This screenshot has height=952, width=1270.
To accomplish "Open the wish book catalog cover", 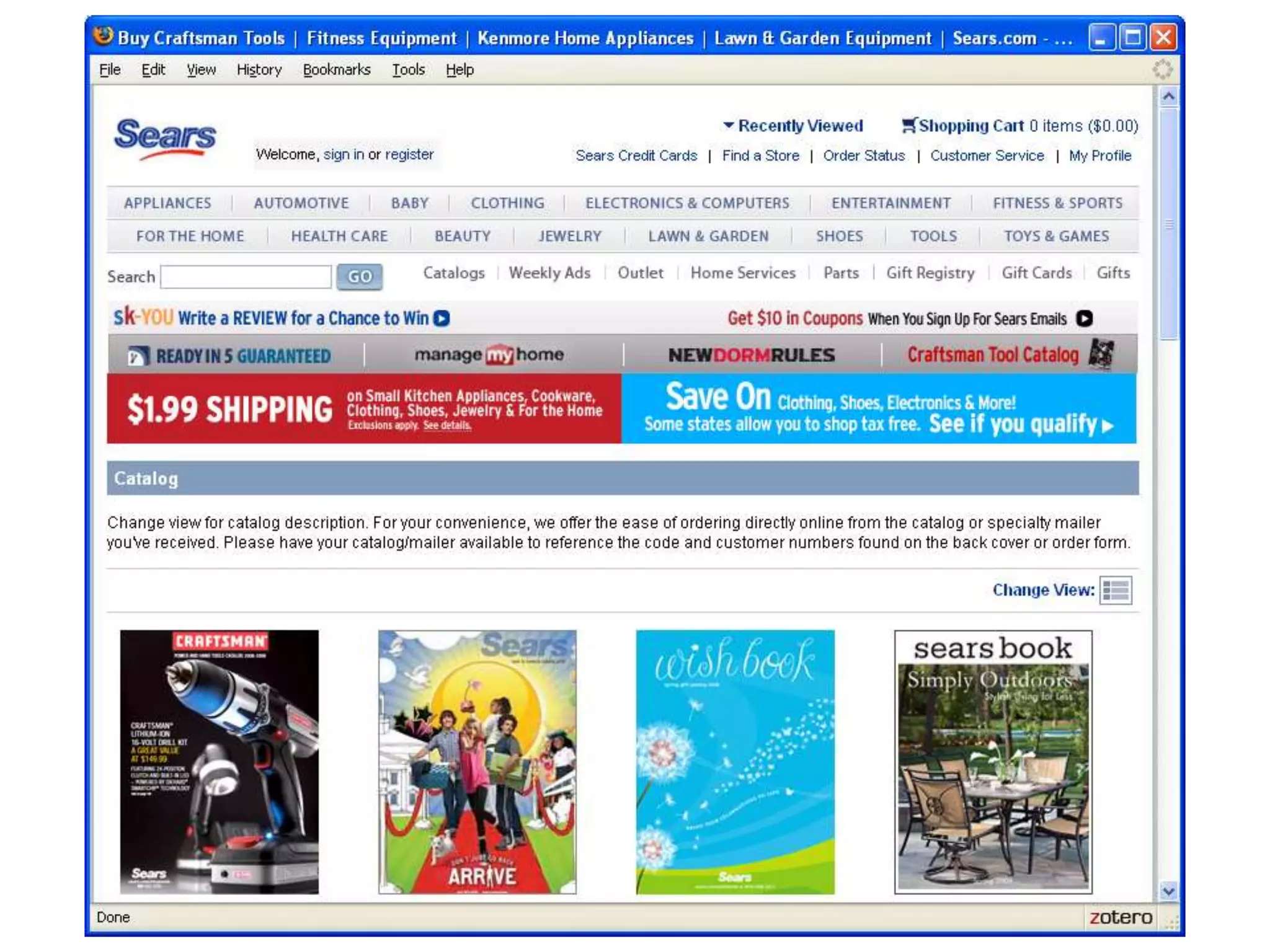I will (735, 762).
